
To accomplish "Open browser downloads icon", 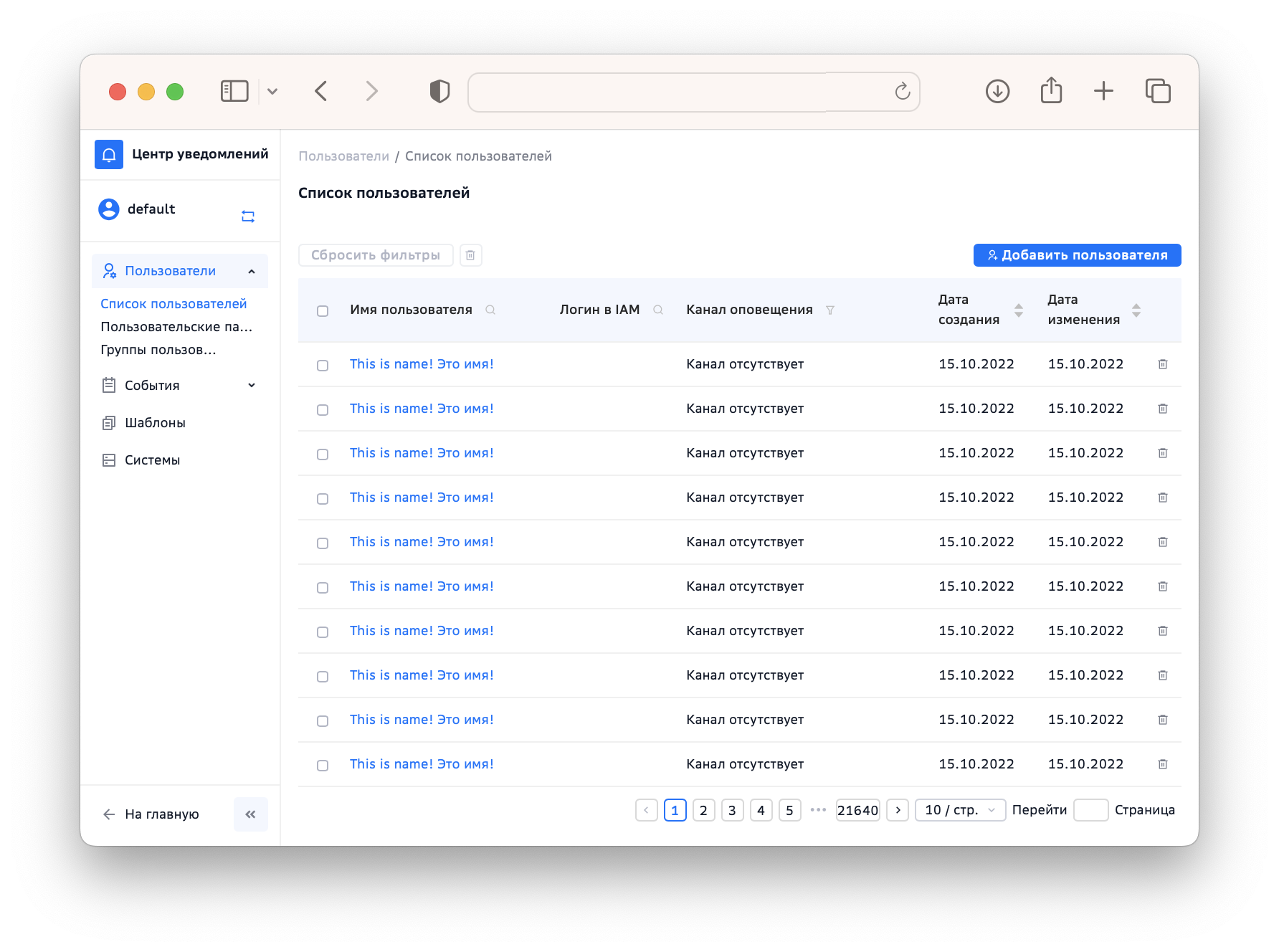I will click(997, 91).
